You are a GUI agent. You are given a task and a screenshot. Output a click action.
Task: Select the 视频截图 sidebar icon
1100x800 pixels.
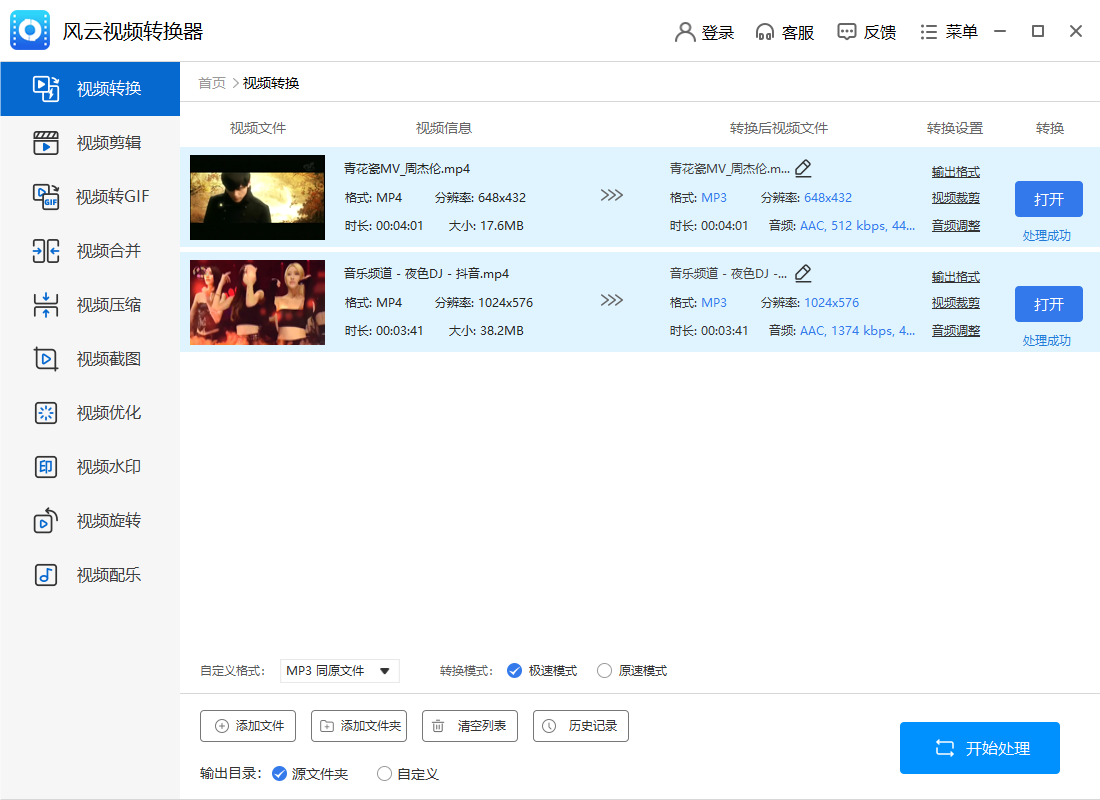(90, 359)
